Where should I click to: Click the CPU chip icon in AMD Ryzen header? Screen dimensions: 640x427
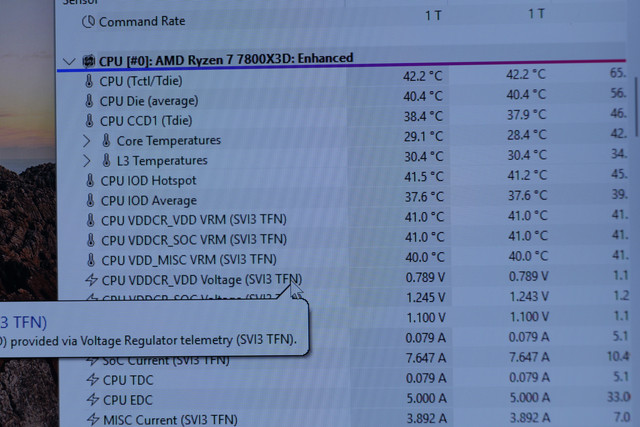(89, 61)
